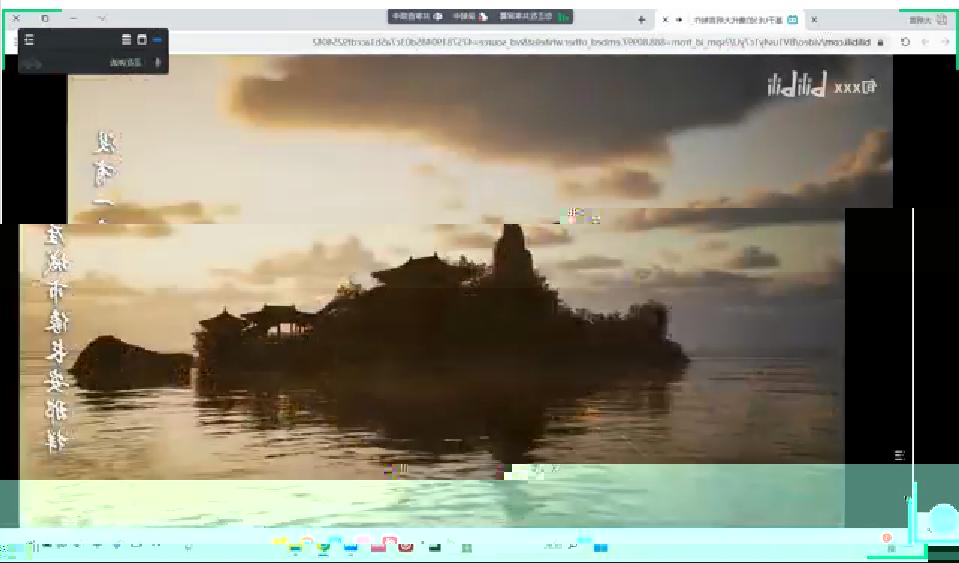Click the window icon on floating dark panel
The image size is (959, 563).
click(142, 40)
